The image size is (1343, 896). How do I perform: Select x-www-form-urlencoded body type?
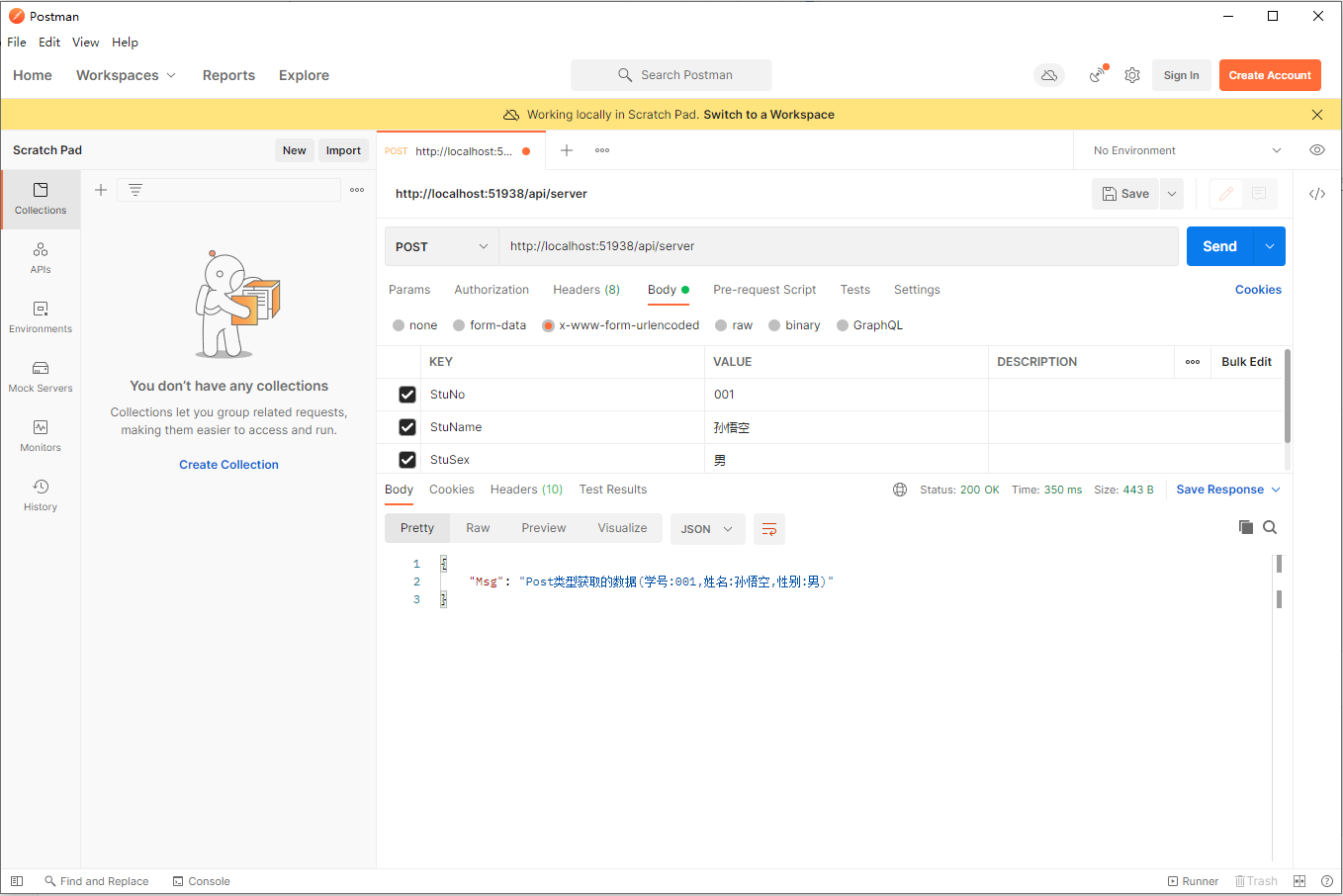pos(548,325)
